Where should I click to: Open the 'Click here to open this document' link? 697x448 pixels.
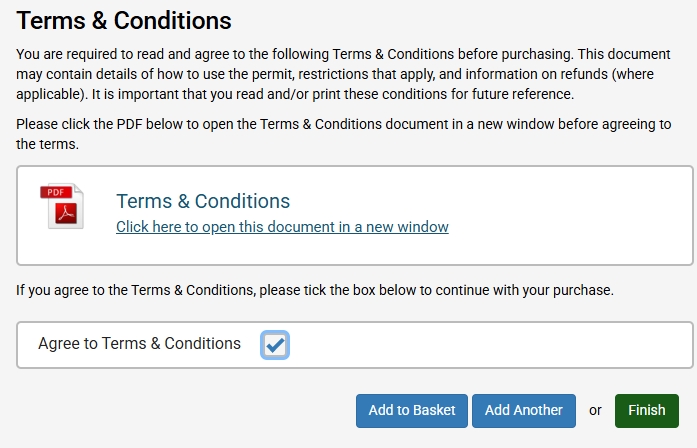[282, 227]
